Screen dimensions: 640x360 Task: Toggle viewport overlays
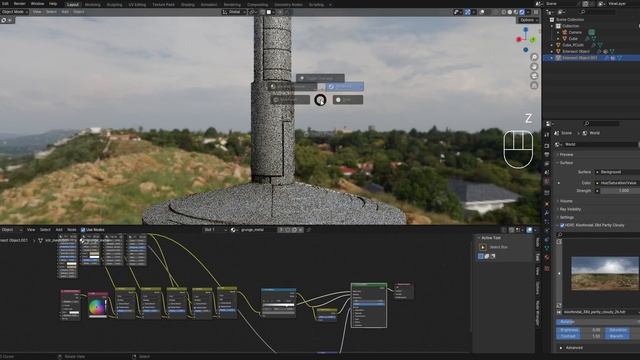click(482, 12)
